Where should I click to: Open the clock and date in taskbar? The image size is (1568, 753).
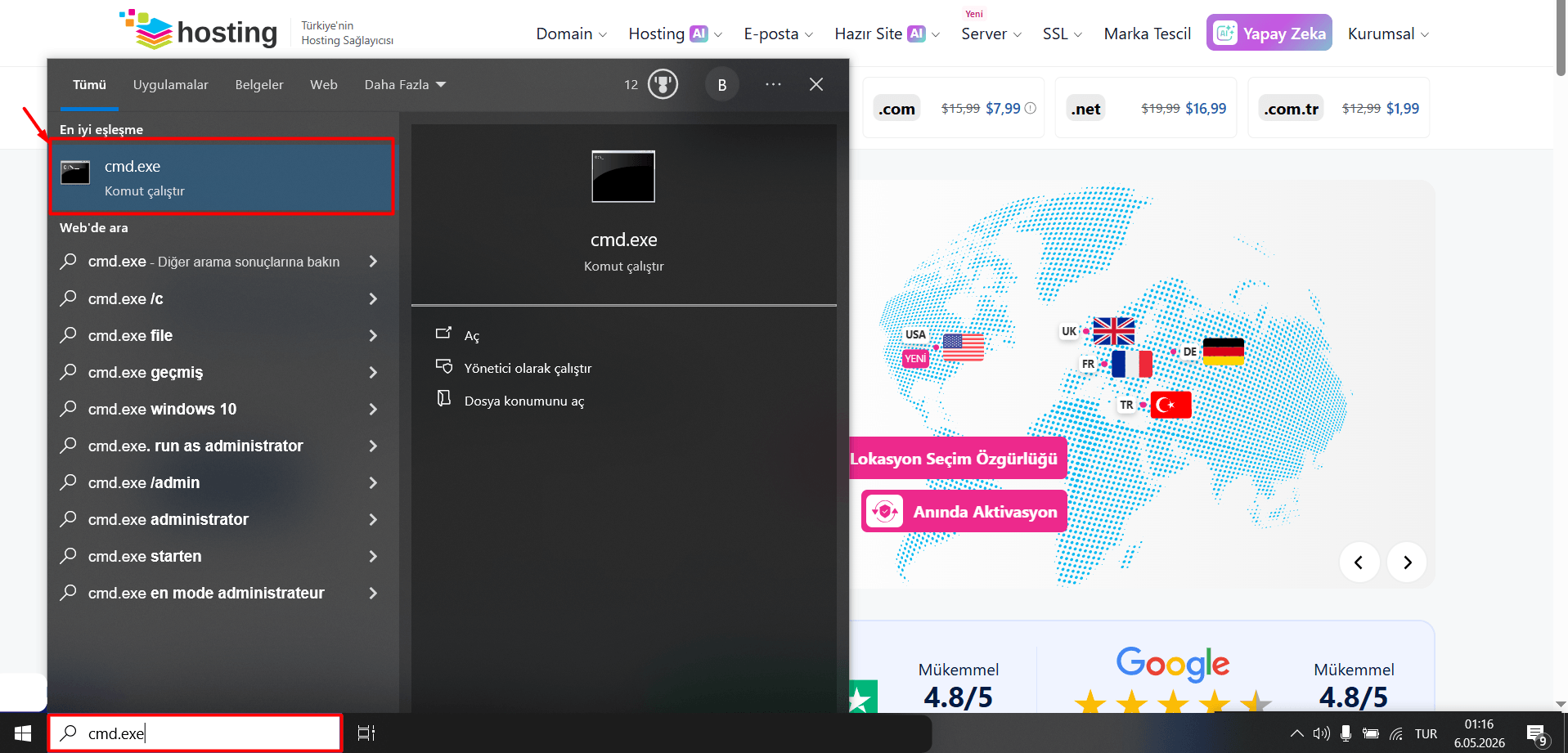(1479, 733)
